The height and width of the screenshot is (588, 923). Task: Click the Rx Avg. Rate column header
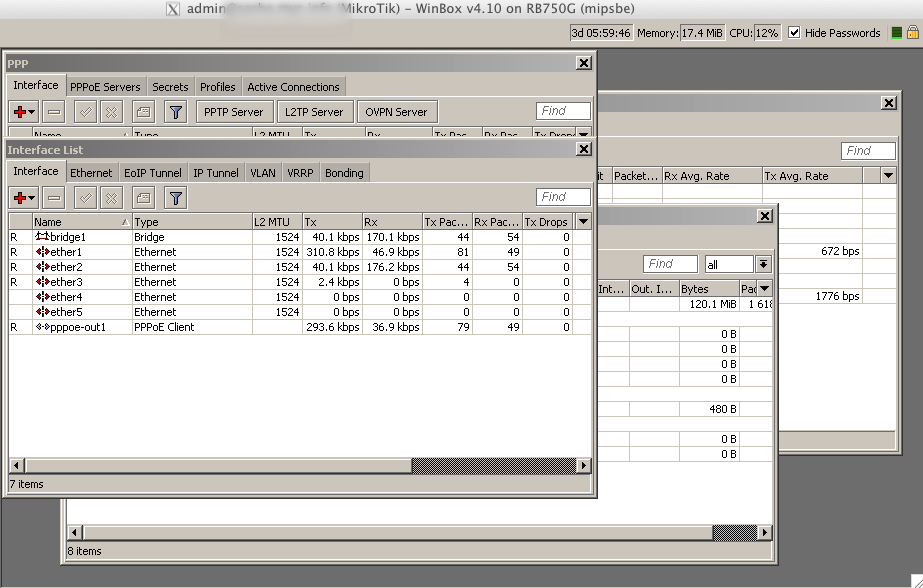(712, 175)
